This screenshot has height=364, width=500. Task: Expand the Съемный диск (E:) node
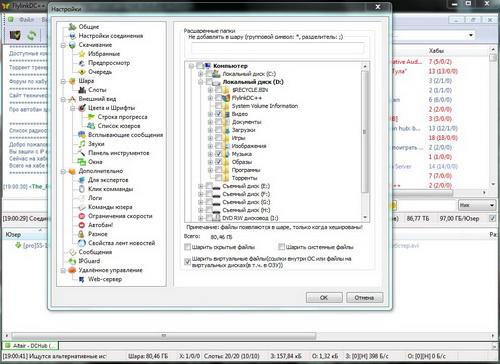tap(200, 186)
